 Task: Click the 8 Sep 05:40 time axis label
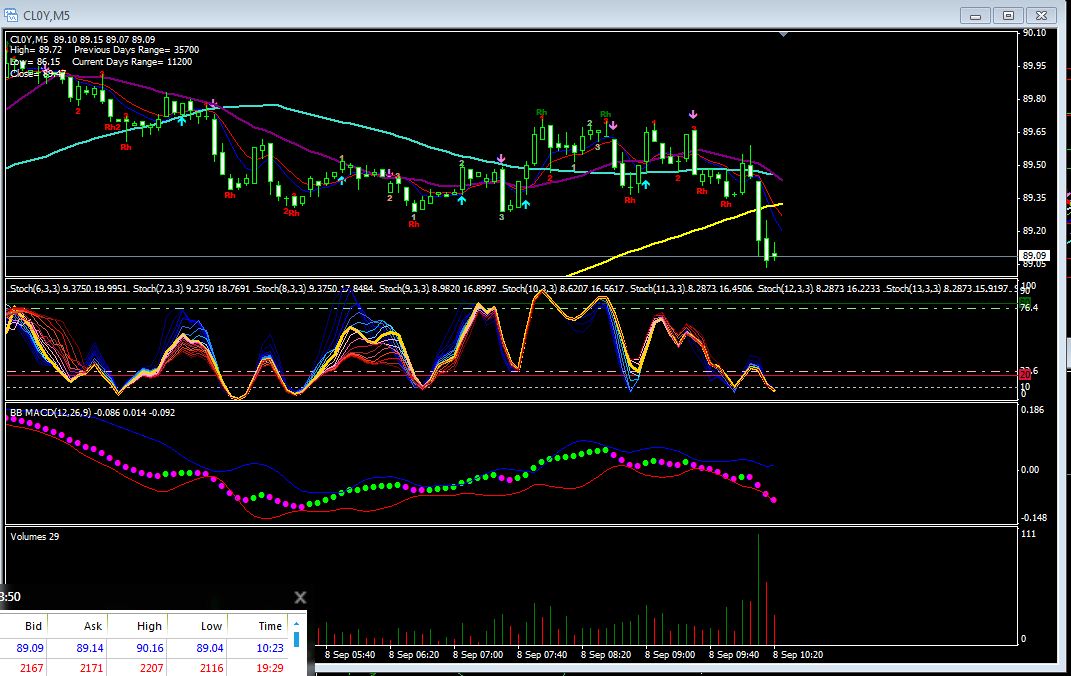[350, 654]
